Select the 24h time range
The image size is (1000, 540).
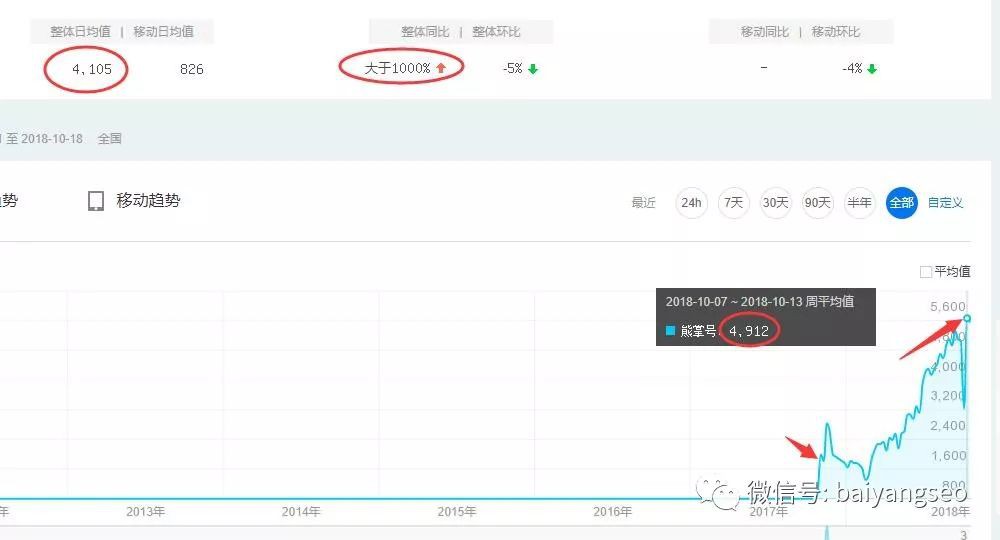pyautogui.click(x=691, y=203)
